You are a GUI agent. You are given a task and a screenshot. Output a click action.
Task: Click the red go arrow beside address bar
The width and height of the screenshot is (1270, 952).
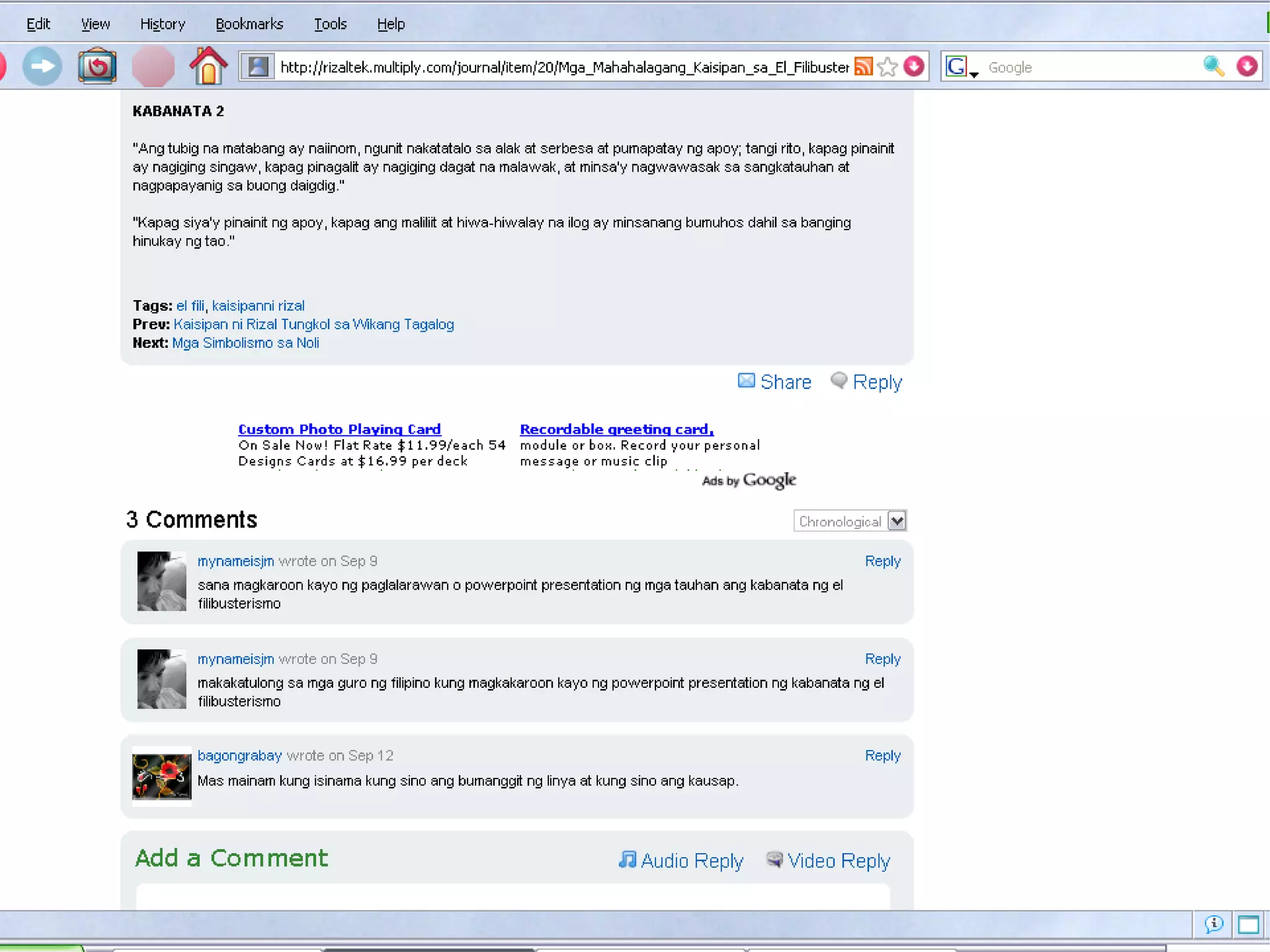tap(914, 66)
